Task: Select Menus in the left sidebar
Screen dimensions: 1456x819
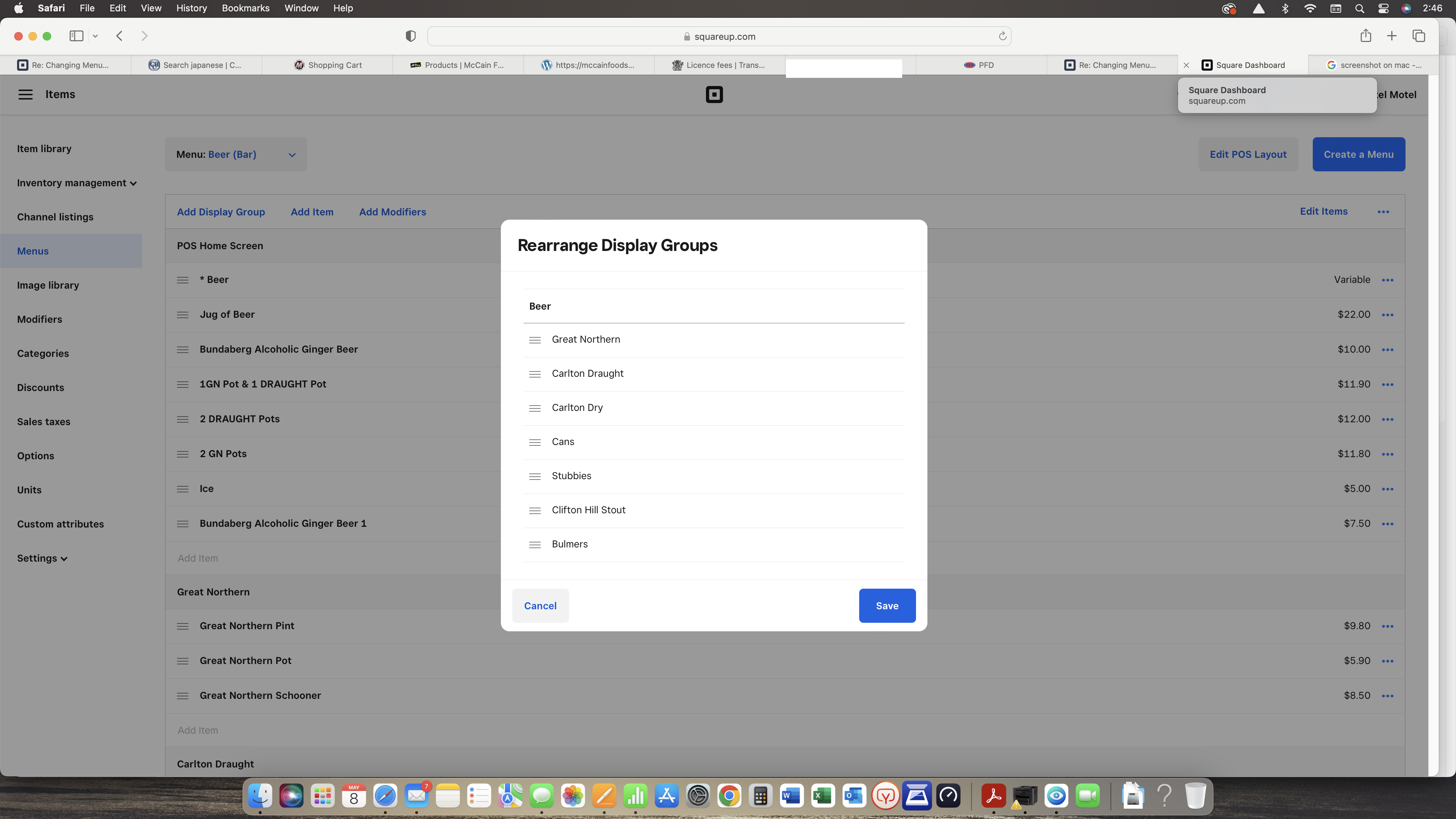Action: 32,251
